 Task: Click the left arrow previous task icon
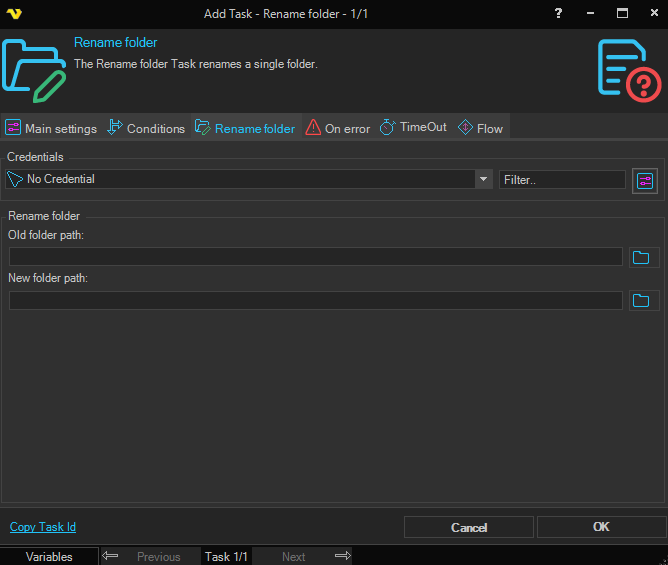point(110,556)
